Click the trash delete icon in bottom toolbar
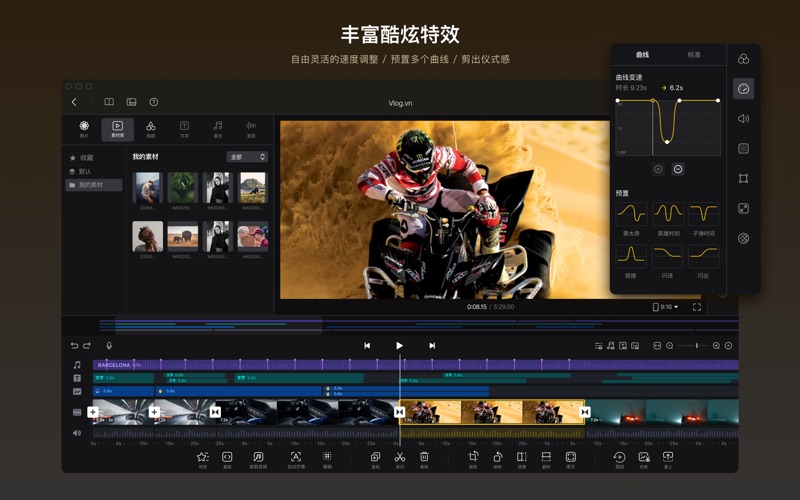This screenshot has height=500, width=800. [x=424, y=457]
